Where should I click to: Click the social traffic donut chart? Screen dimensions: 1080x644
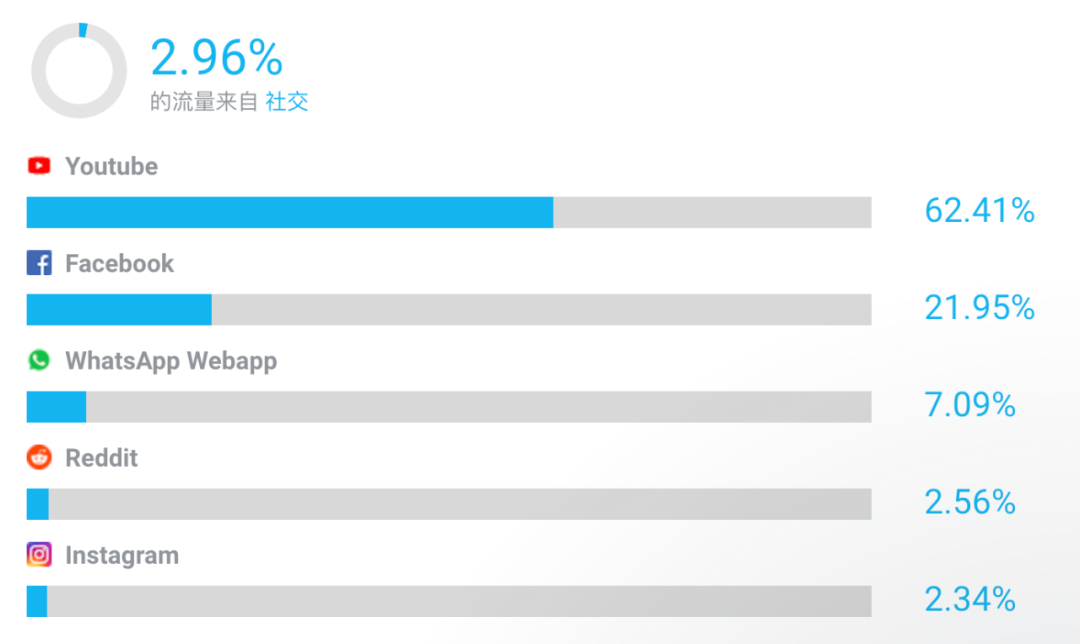point(79,70)
